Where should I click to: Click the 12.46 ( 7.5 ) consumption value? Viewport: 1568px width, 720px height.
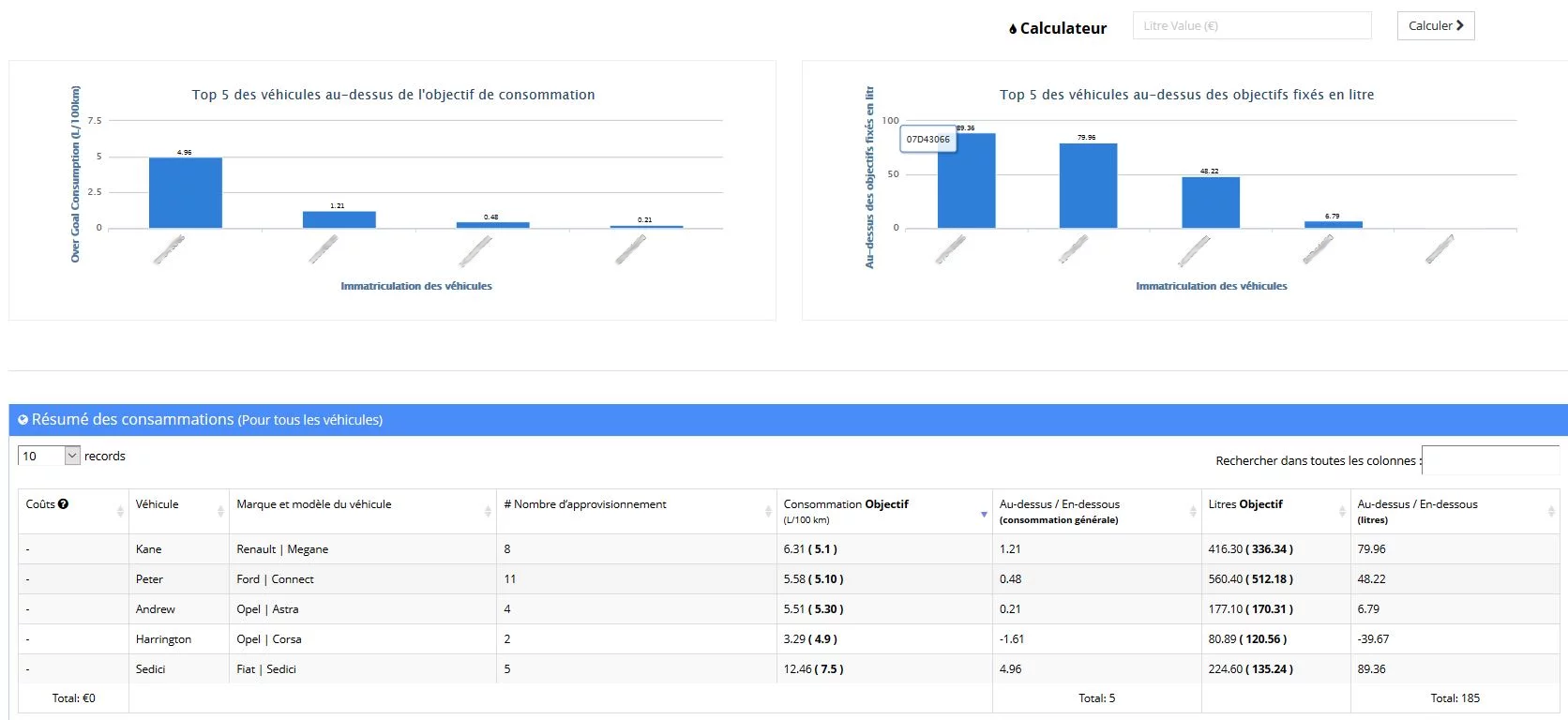(x=813, y=669)
